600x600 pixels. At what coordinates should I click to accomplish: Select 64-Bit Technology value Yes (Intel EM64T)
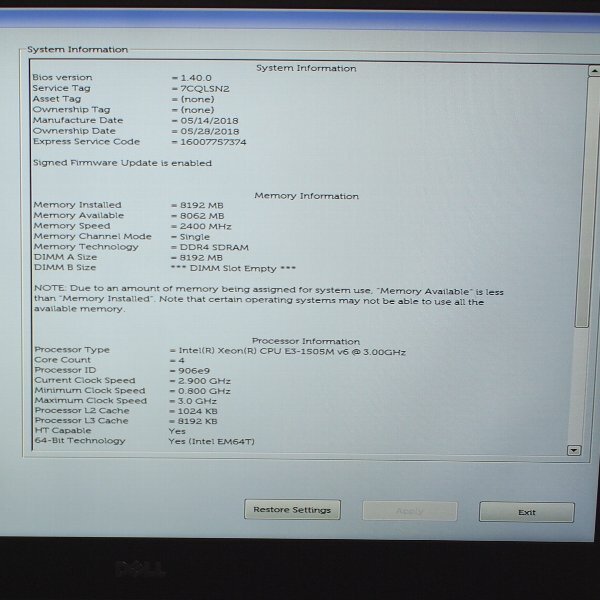point(212,441)
